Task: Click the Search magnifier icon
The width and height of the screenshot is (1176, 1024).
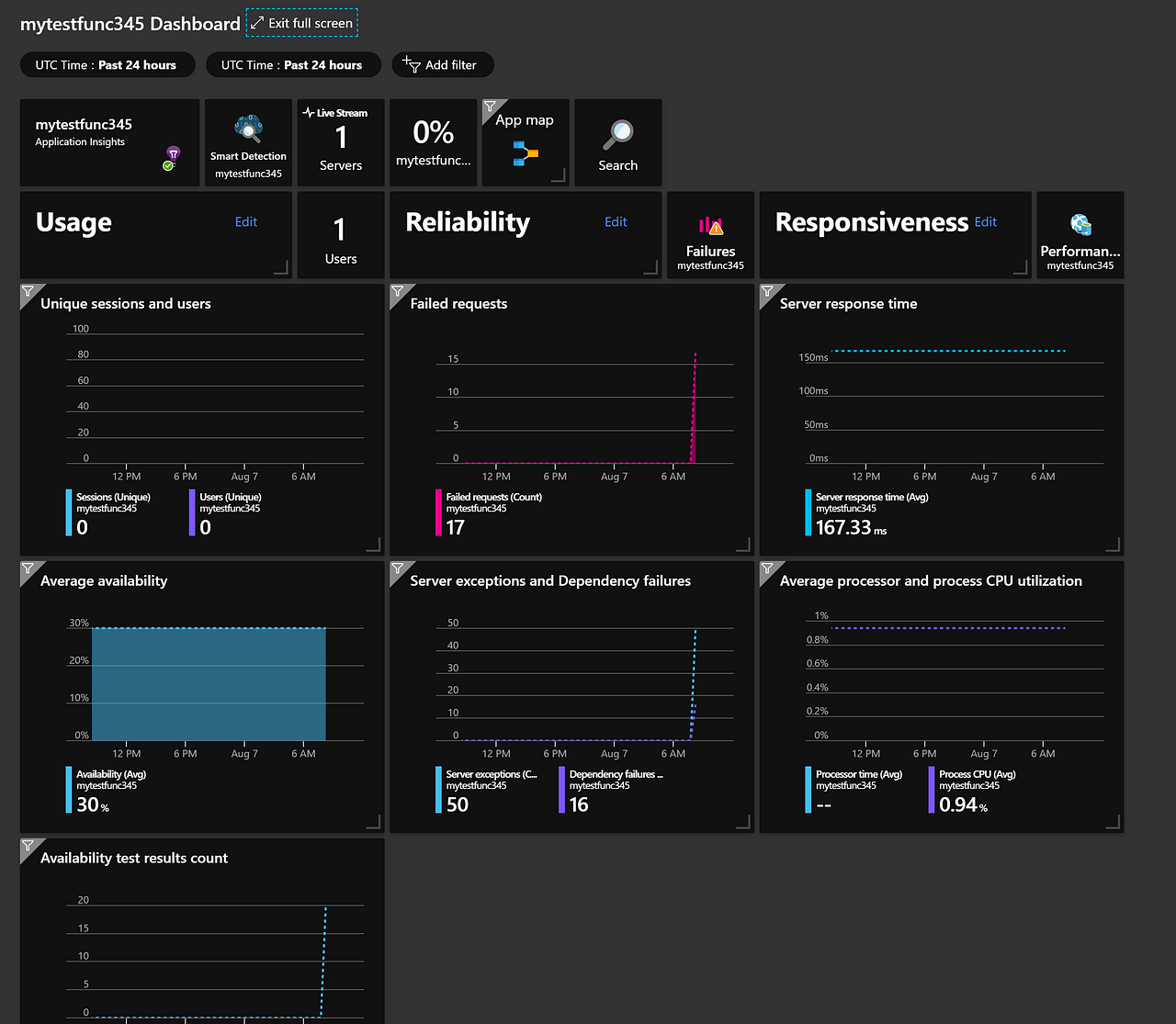Action: point(617,135)
